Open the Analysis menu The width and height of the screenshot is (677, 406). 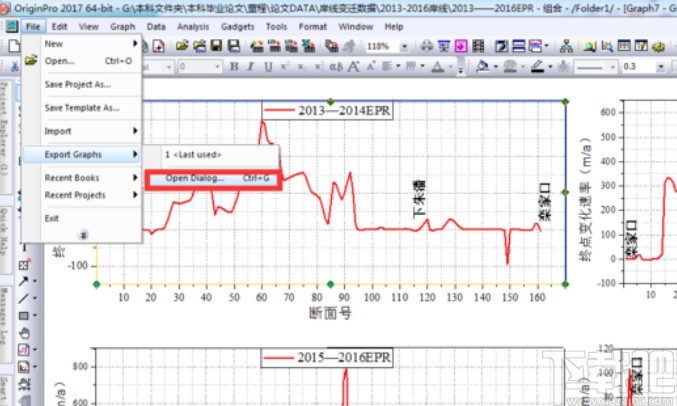(x=193, y=27)
